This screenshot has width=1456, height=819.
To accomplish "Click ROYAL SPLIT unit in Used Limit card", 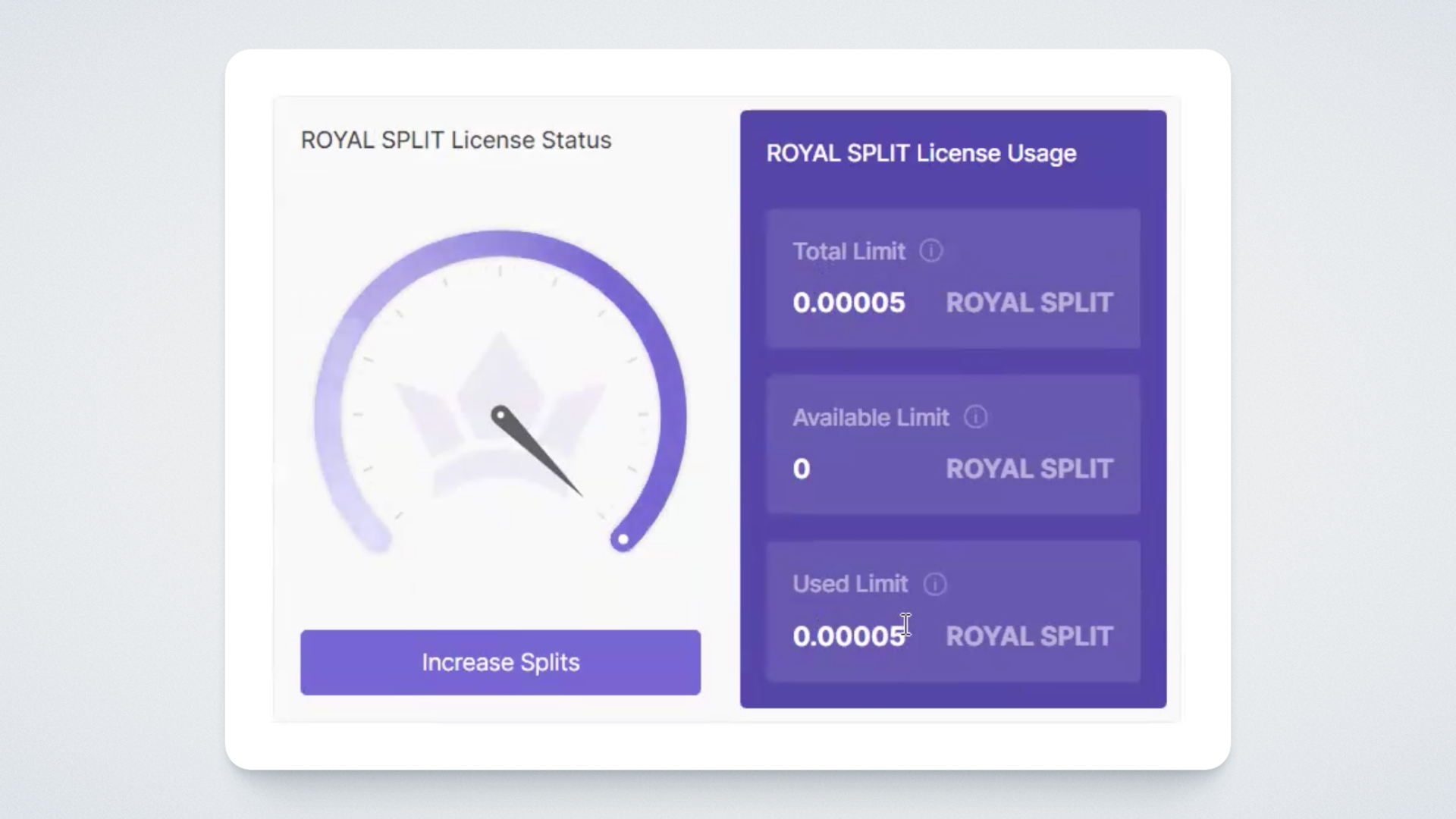I will coord(1029,636).
